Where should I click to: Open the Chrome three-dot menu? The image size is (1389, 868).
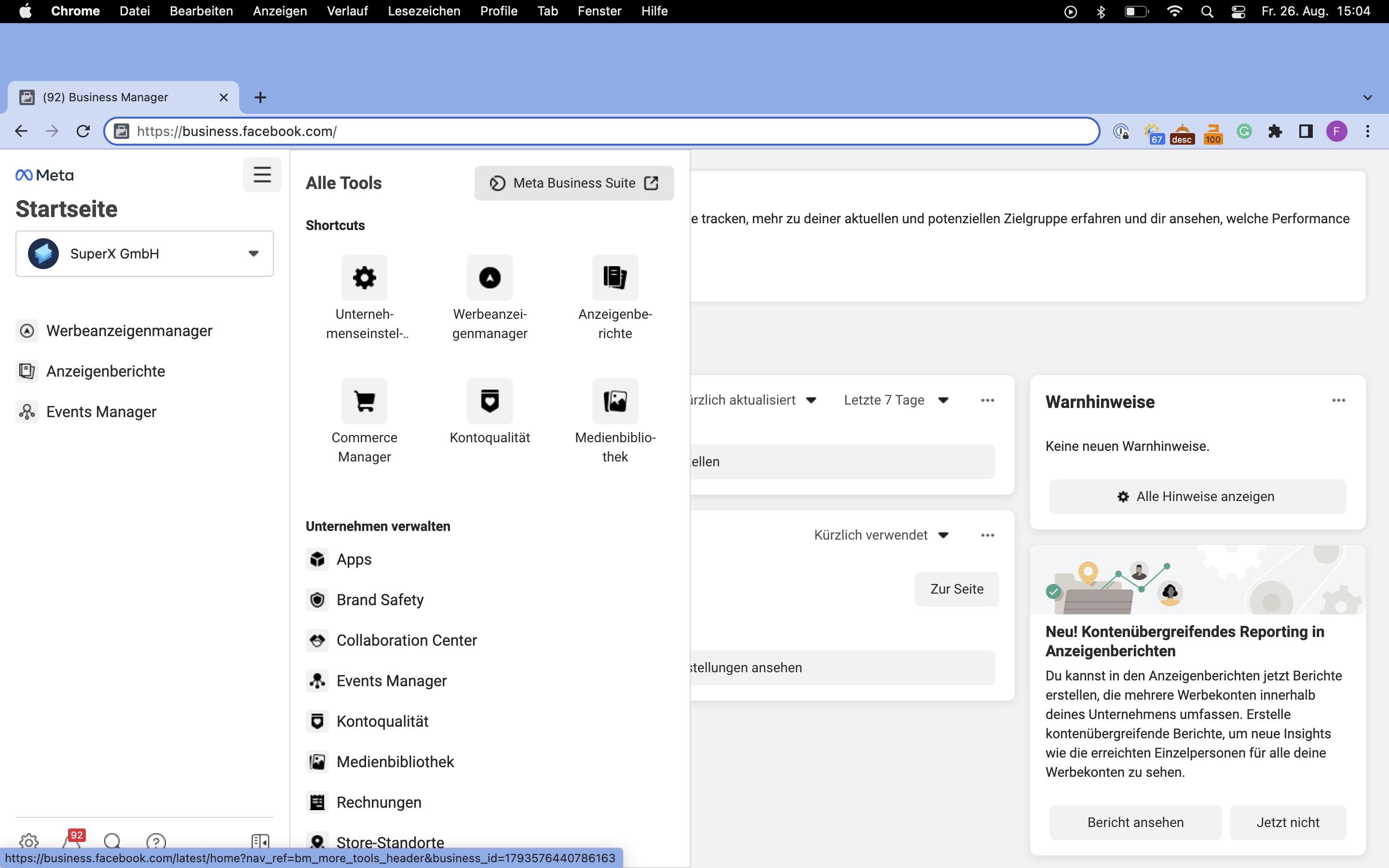click(1368, 132)
